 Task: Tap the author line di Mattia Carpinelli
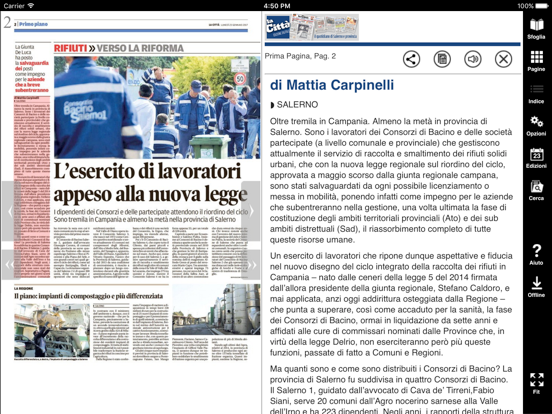[x=332, y=85]
